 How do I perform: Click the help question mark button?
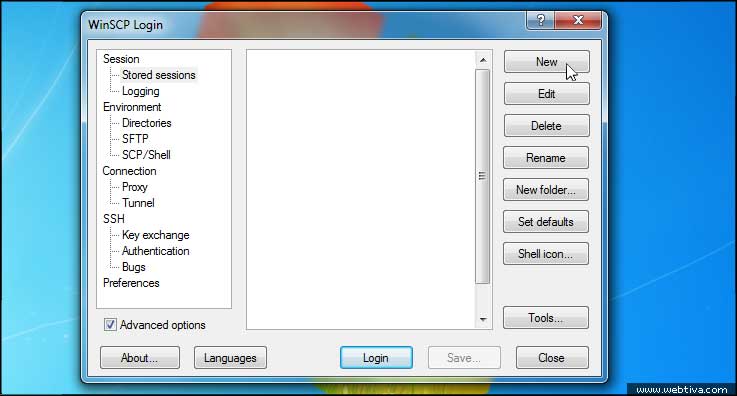(541, 20)
